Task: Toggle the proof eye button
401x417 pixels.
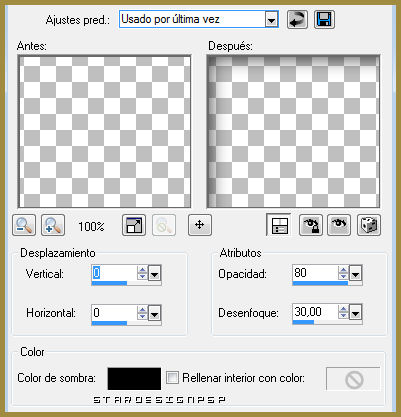Action: click(339, 226)
